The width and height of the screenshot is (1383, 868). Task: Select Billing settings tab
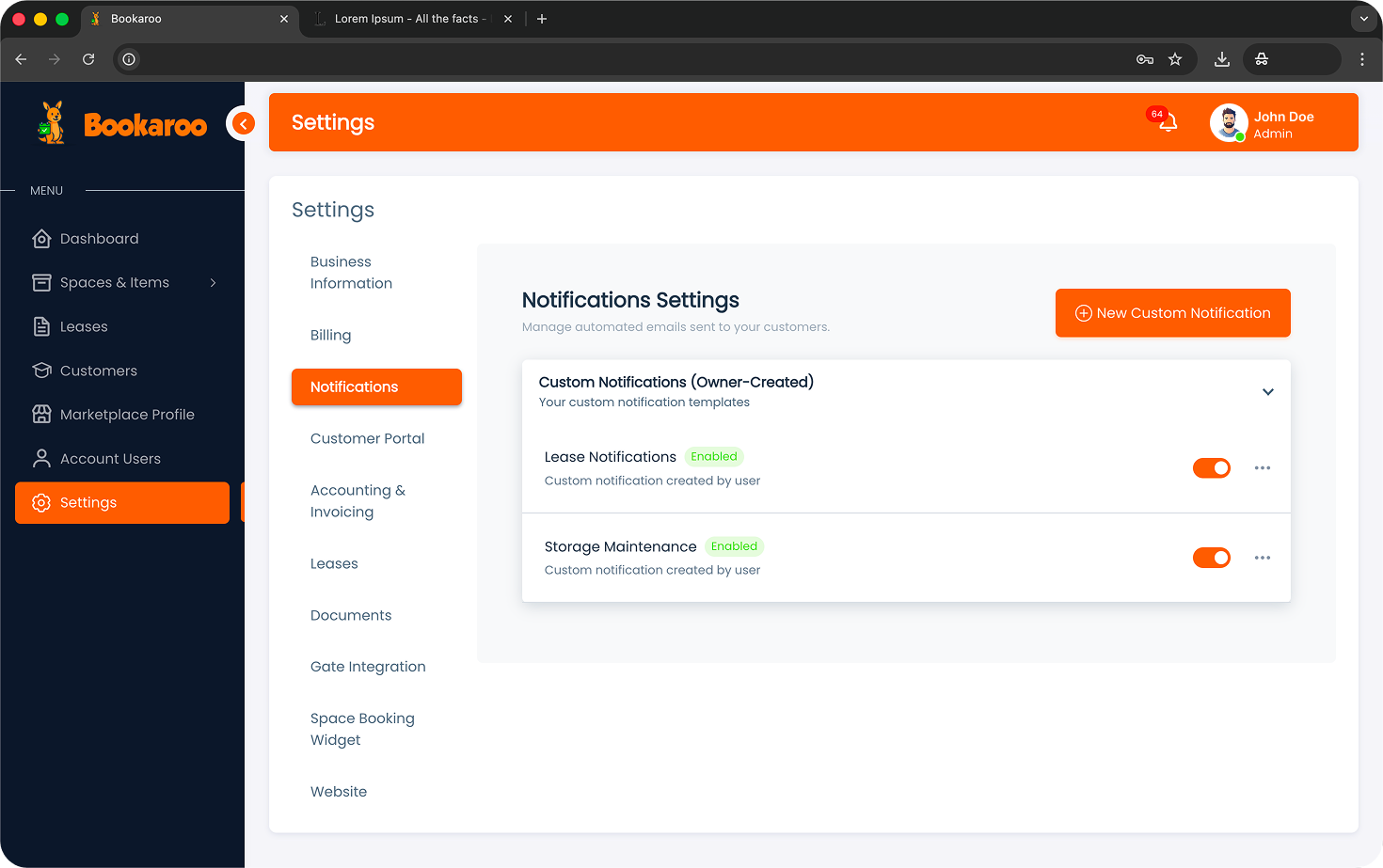click(330, 336)
